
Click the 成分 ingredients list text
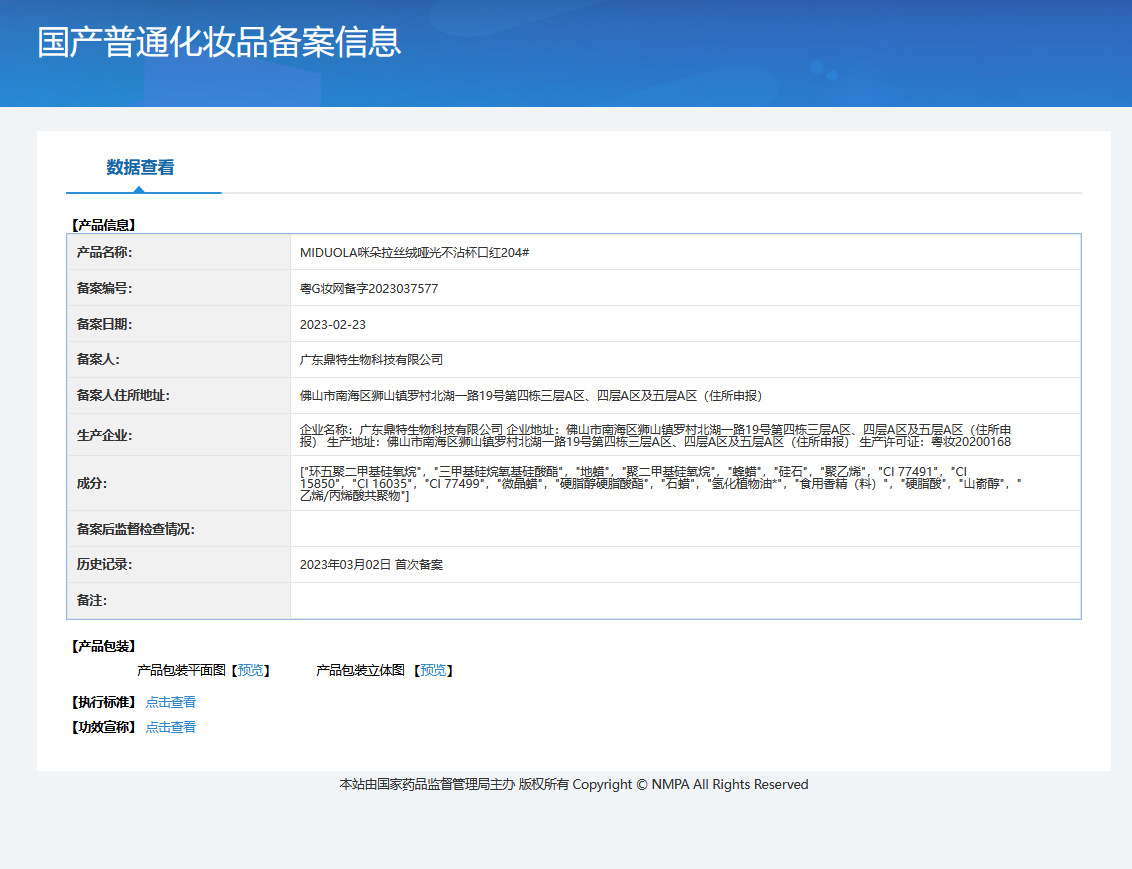click(661, 484)
